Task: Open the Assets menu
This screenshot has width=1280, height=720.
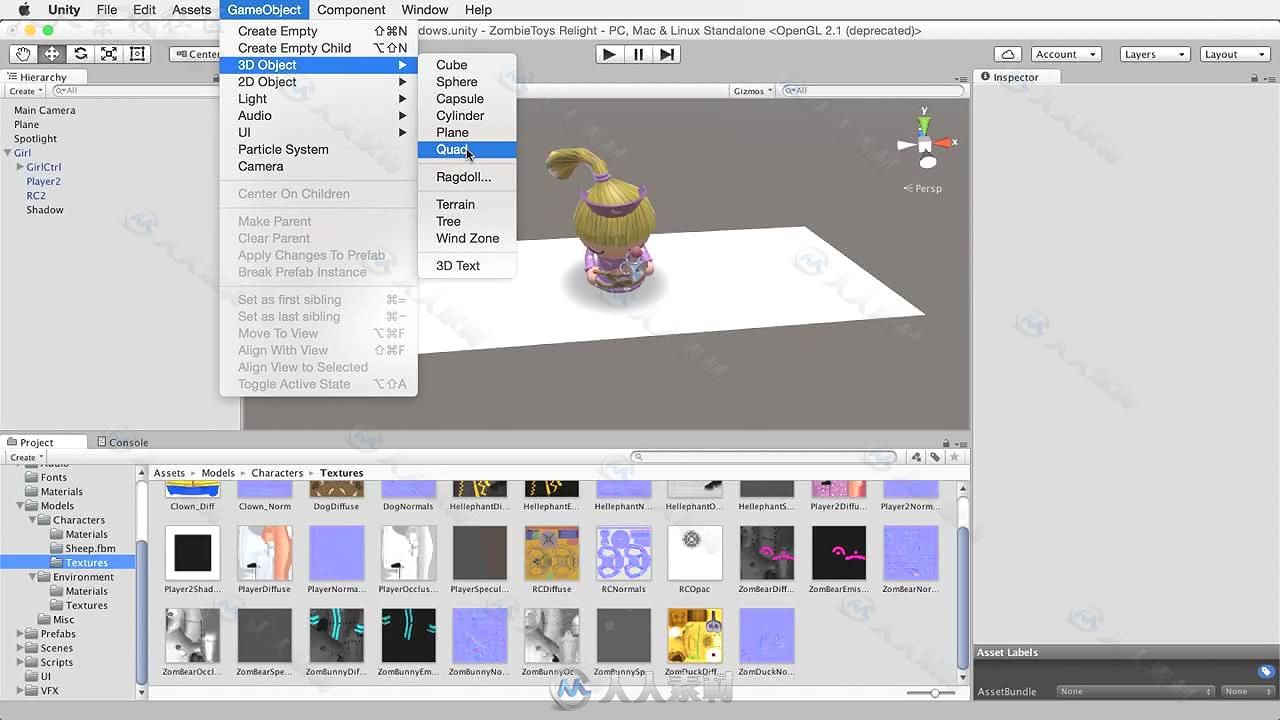Action: 191,10
